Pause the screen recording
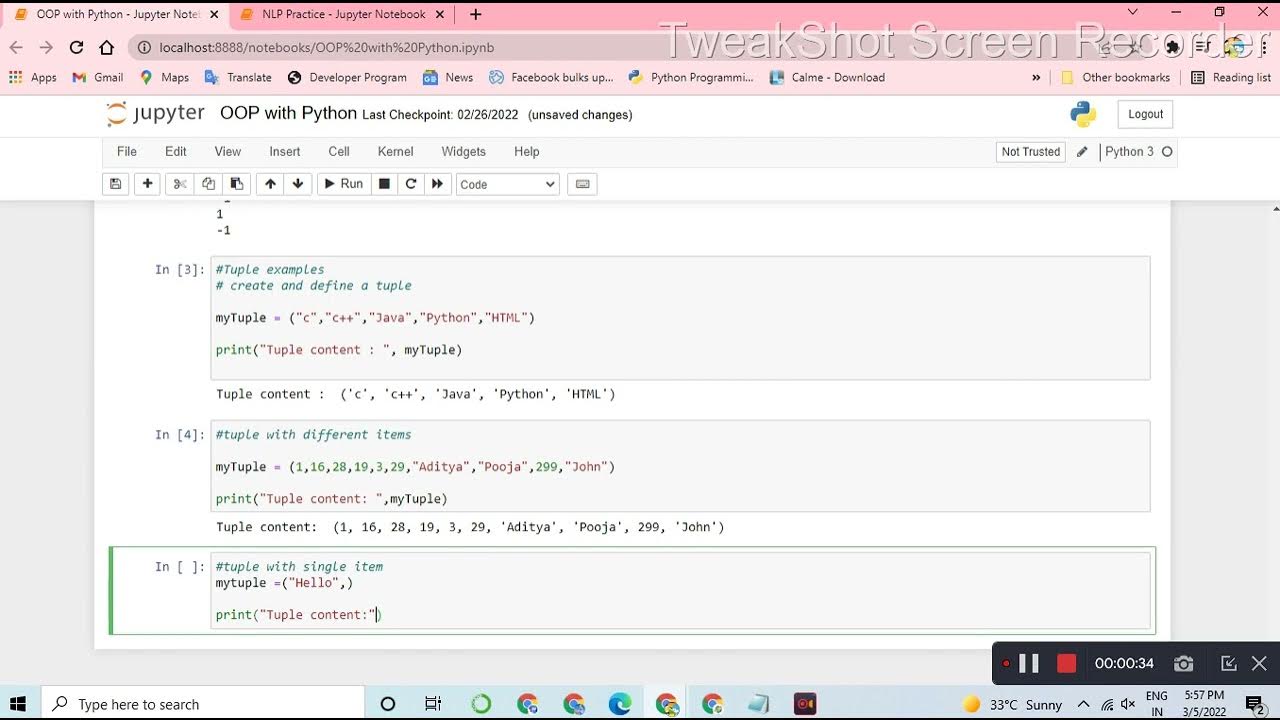Image resolution: width=1280 pixels, height=720 pixels. coord(1029,663)
